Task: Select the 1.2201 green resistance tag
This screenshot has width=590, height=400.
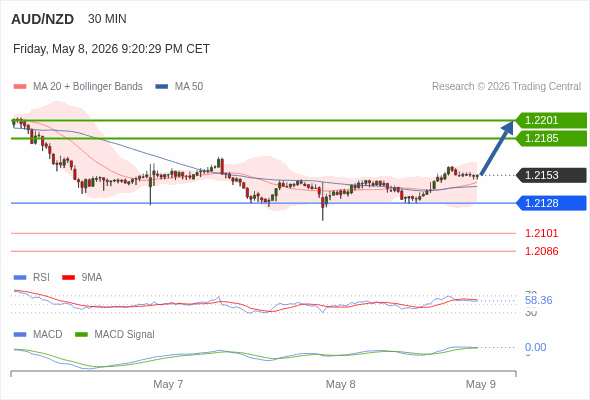Action: click(x=551, y=120)
